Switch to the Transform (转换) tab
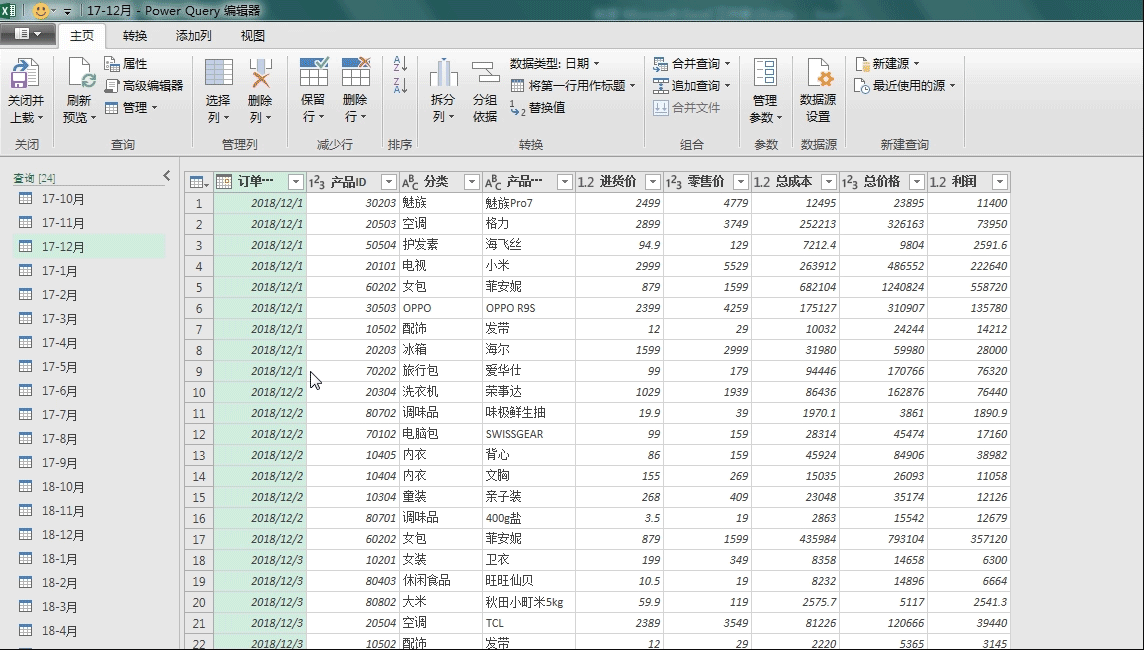Screen dimensions: 1144x650 pos(135,36)
